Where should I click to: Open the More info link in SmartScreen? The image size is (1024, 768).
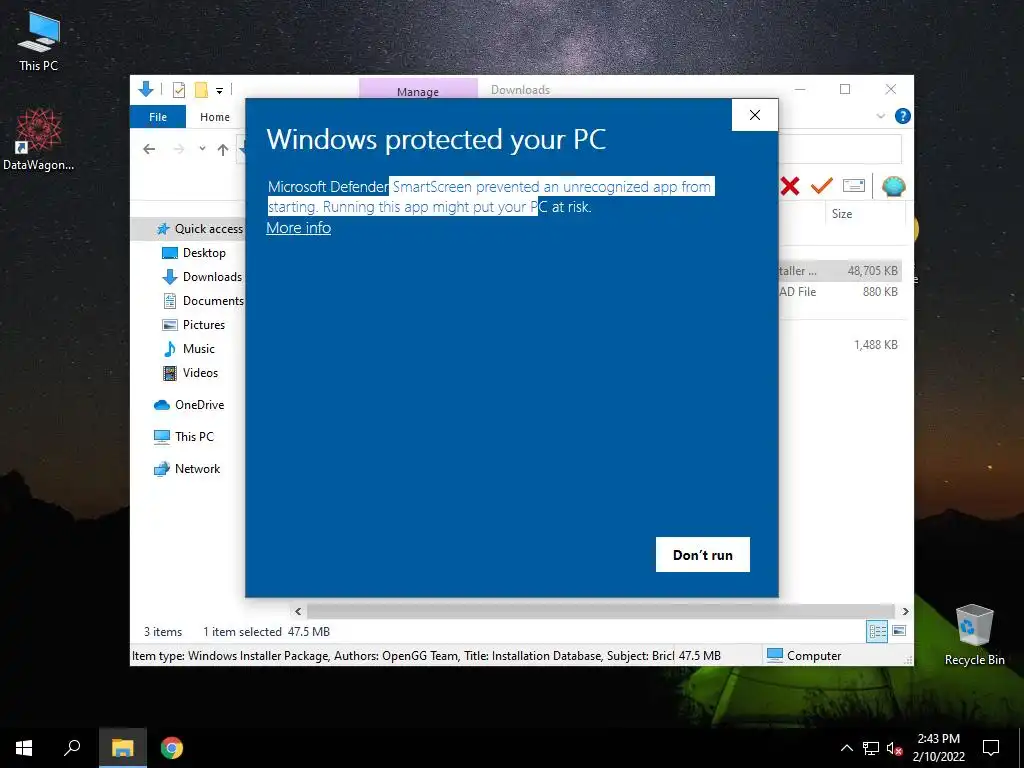[x=298, y=228]
